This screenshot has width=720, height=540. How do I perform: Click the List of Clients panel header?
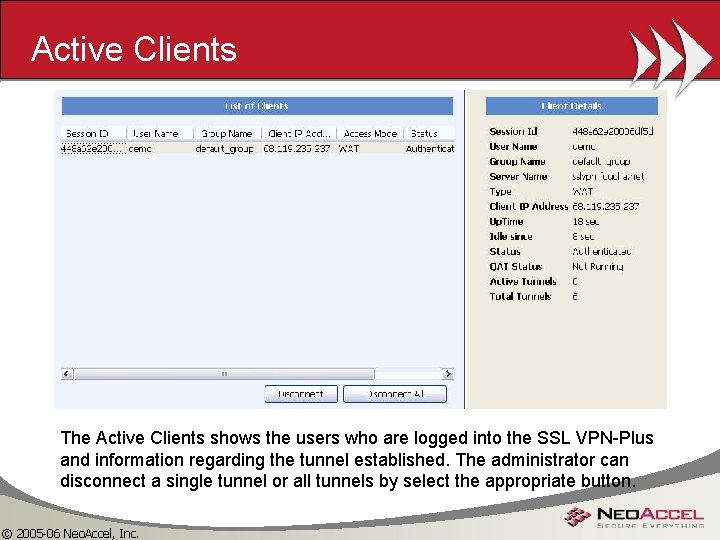pyautogui.click(x=257, y=106)
